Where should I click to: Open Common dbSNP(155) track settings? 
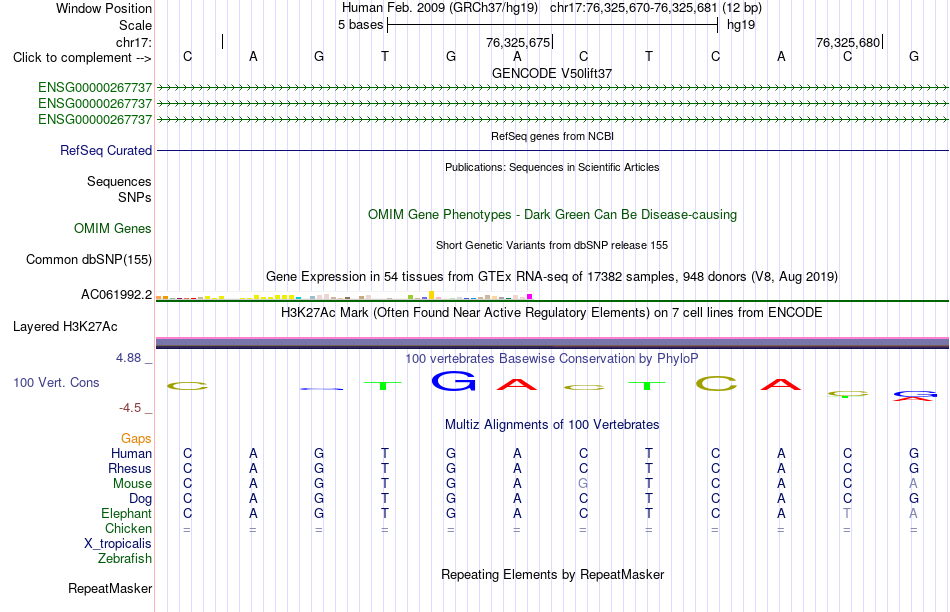pyautogui.click(x=89, y=259)
